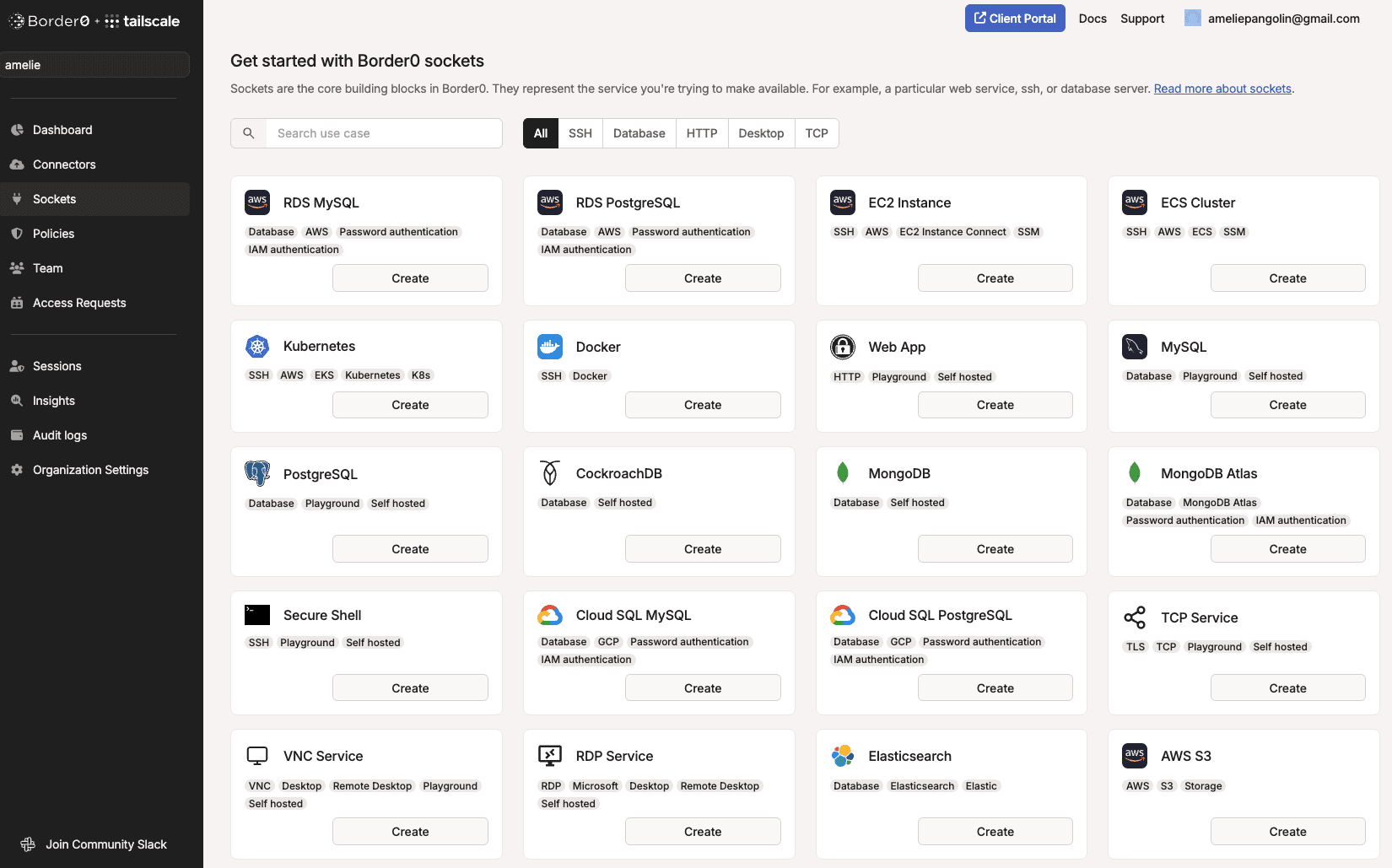Click the Sockets plug icon
This screenshot has width=1392, height=868.
[x=17, y=199]
